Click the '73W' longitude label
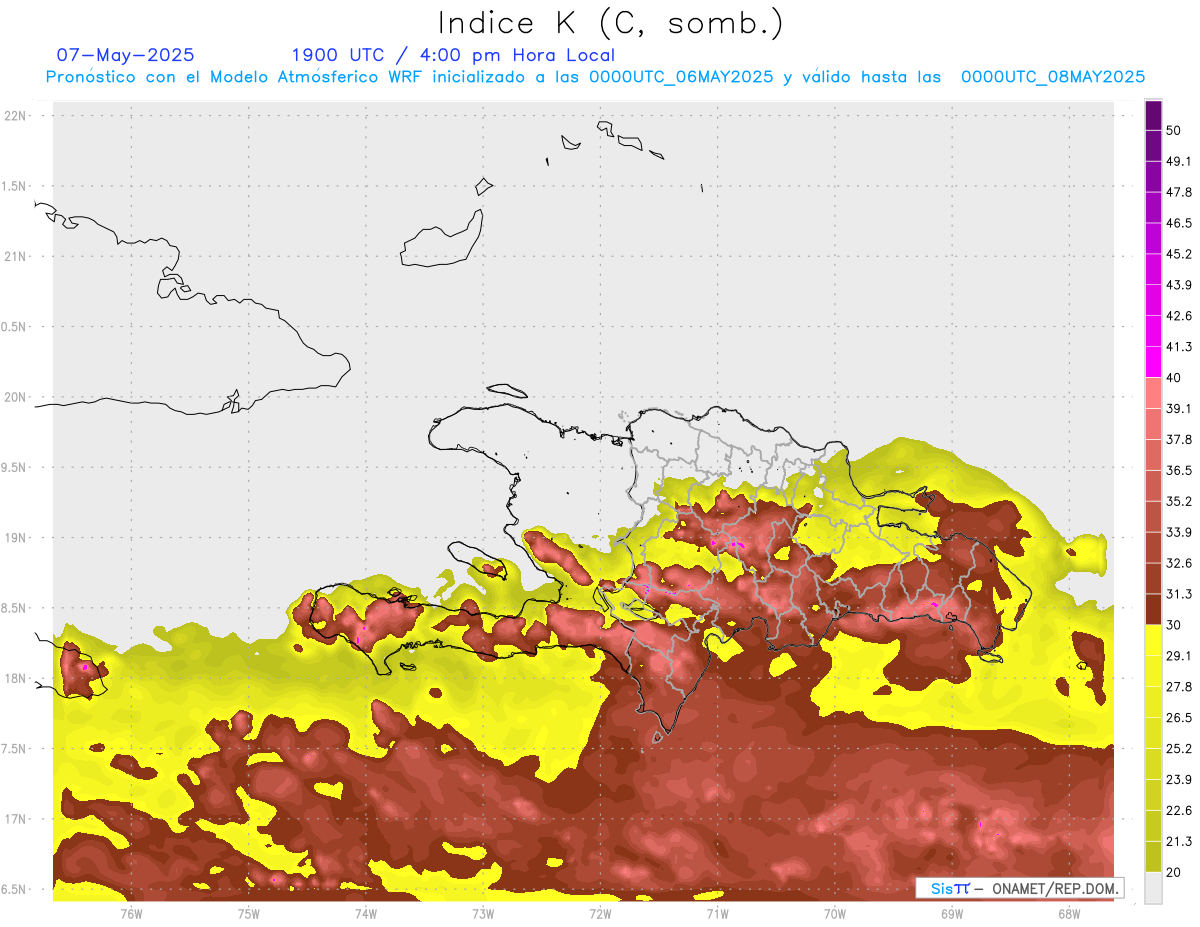1200x927 pixels. point(483,913)
